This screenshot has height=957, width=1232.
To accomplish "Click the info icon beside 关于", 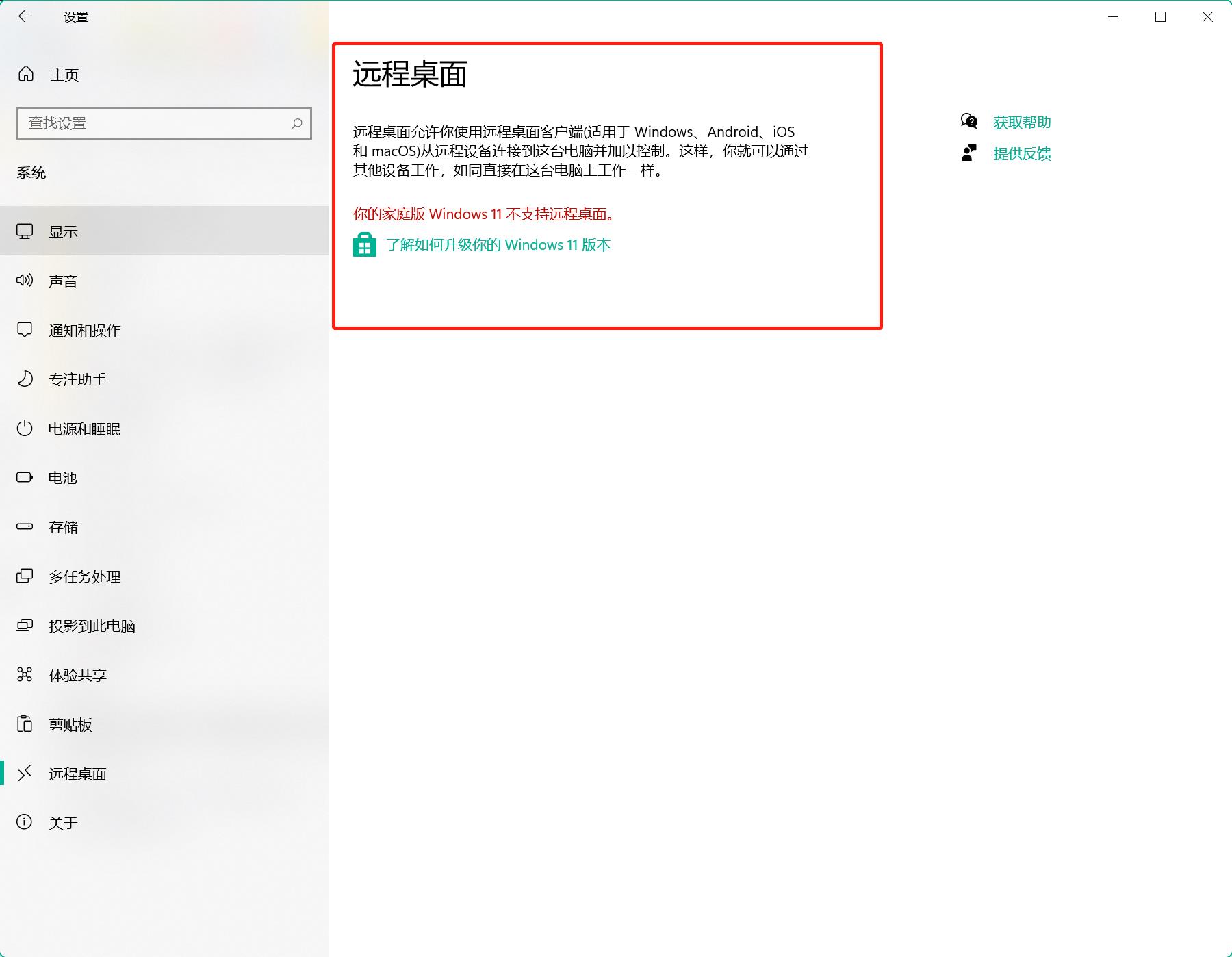I will pos(25,822).
